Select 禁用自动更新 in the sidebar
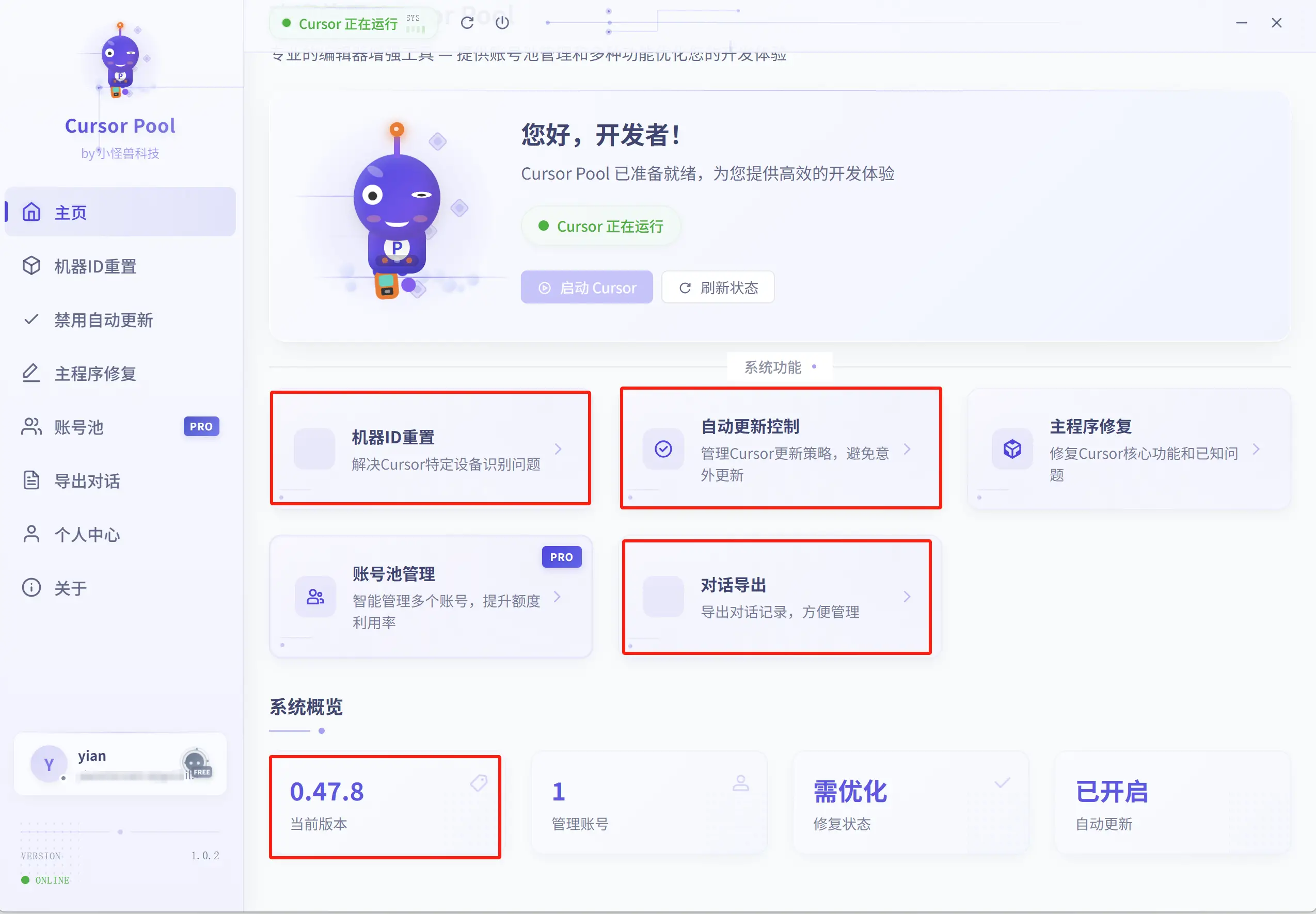This screenshot has width=1316, height=914. click(120, 319)
